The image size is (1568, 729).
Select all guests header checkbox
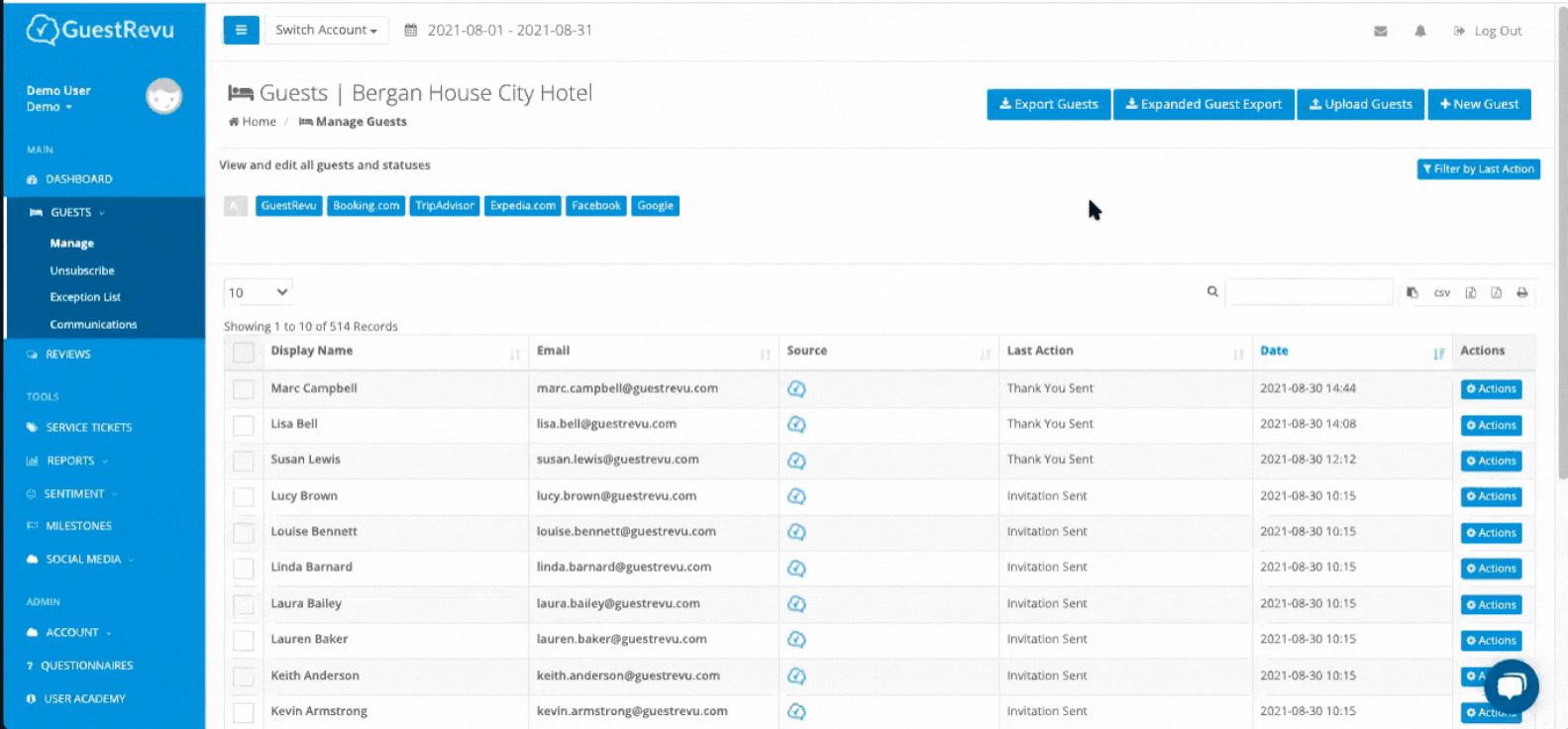[244, 353]
